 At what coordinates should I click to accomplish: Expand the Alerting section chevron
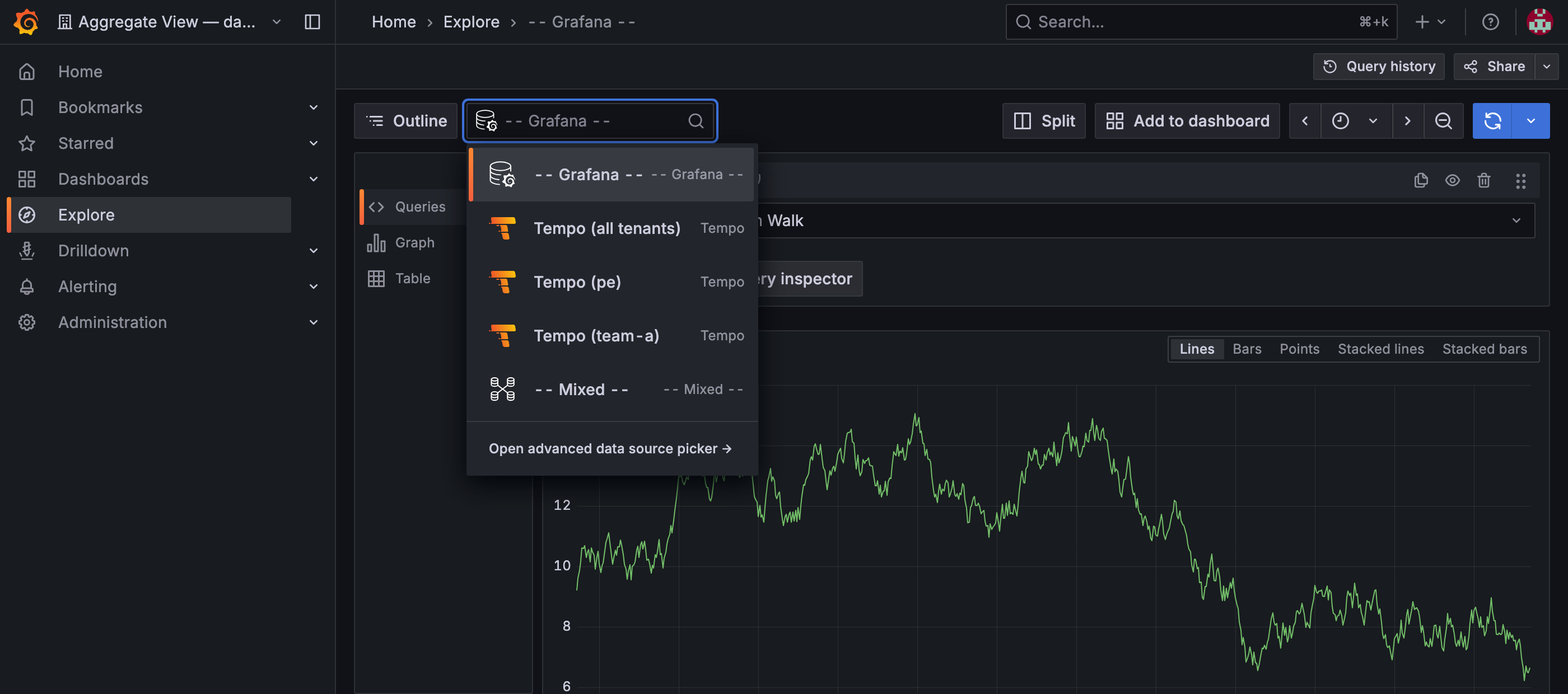pyautogui.click(x=314, y=287)
